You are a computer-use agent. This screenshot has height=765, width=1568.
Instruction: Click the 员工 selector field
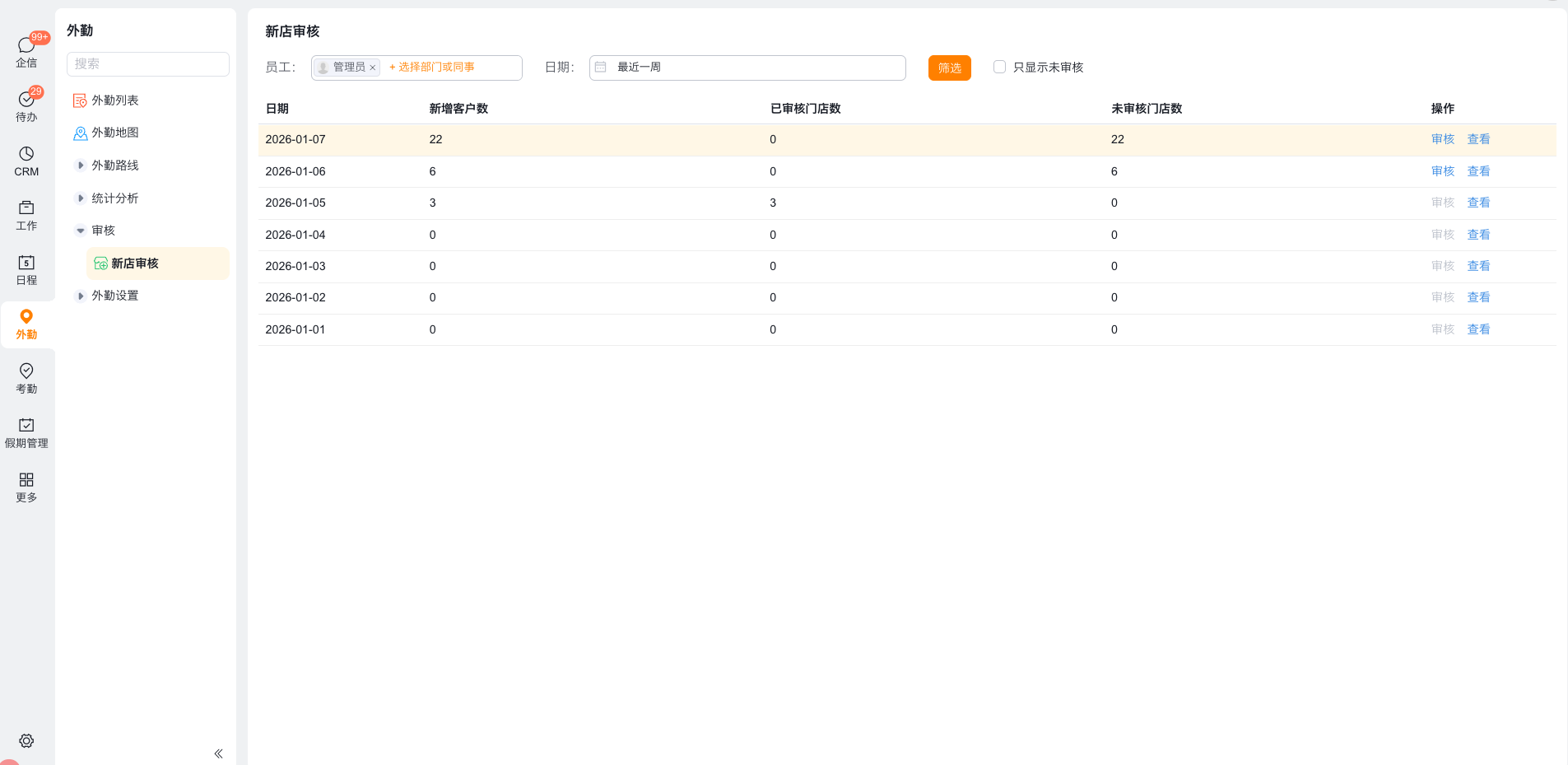[416, 68]
